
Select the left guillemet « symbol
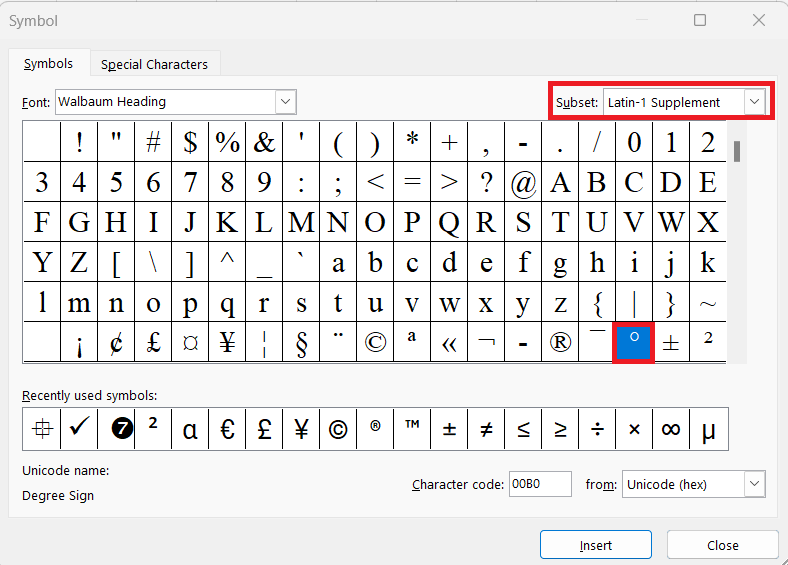449,342
